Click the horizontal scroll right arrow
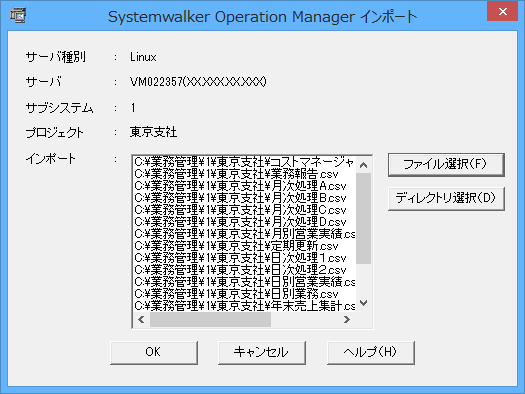The image size is (525, 394). (x=347, y=320)
